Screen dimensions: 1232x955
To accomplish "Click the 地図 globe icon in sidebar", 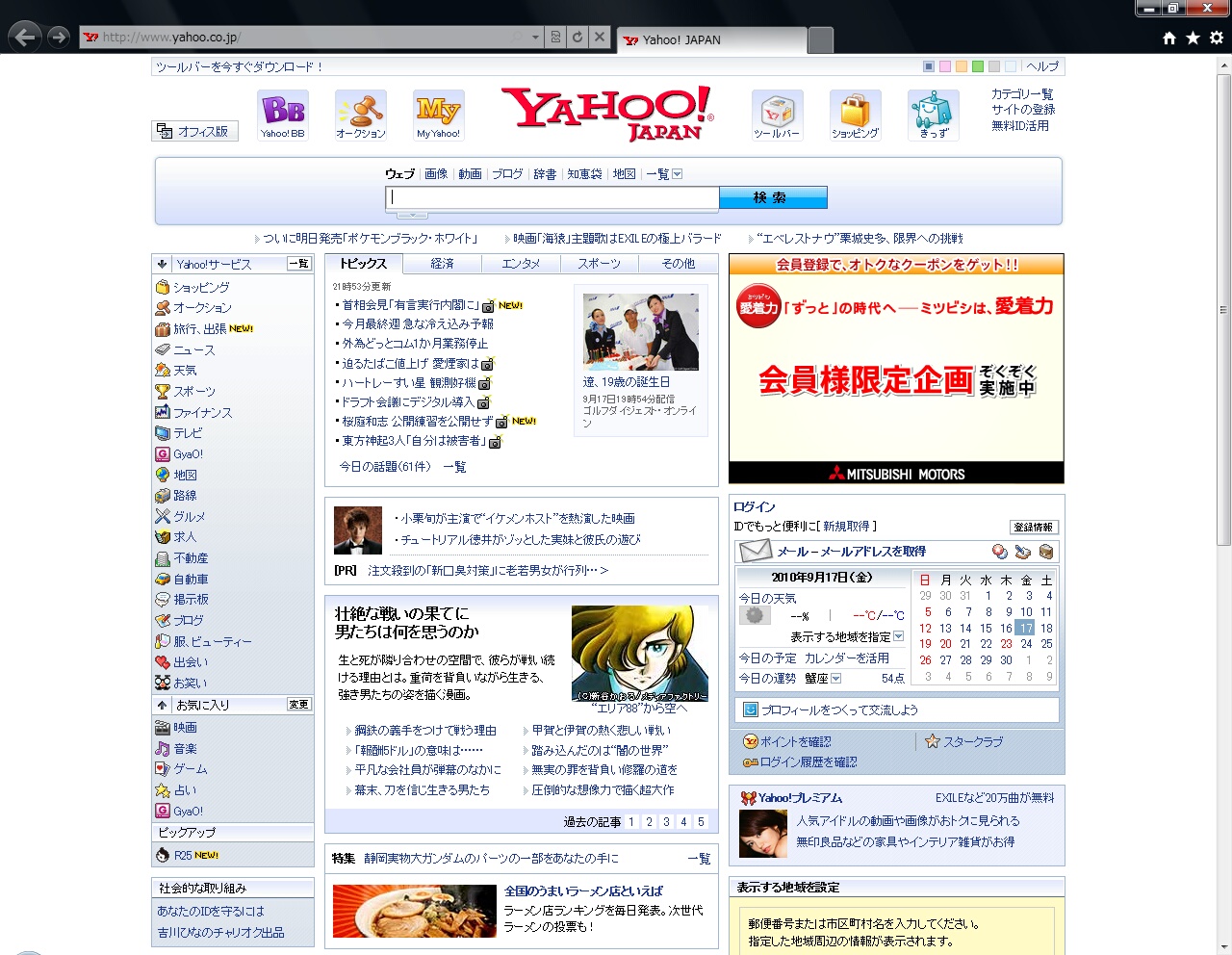I will 163,475.
